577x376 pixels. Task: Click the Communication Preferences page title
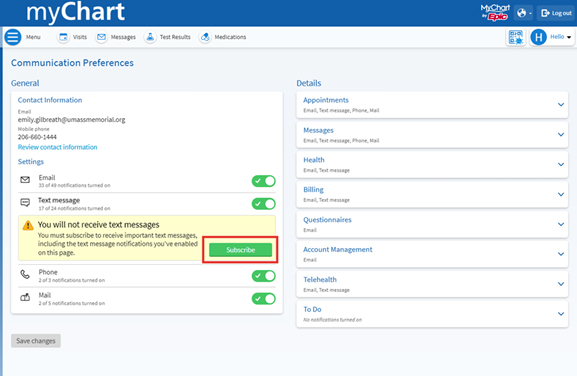tap(72, 63)
